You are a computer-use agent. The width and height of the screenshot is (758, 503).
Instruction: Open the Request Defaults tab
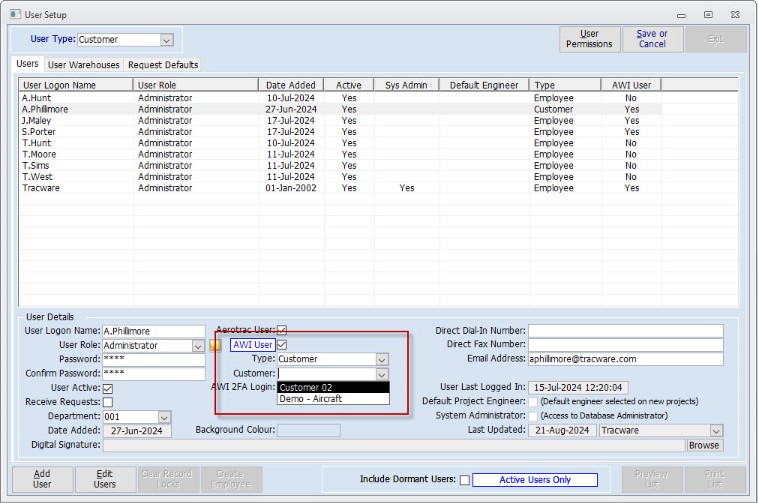pos(163,65)
